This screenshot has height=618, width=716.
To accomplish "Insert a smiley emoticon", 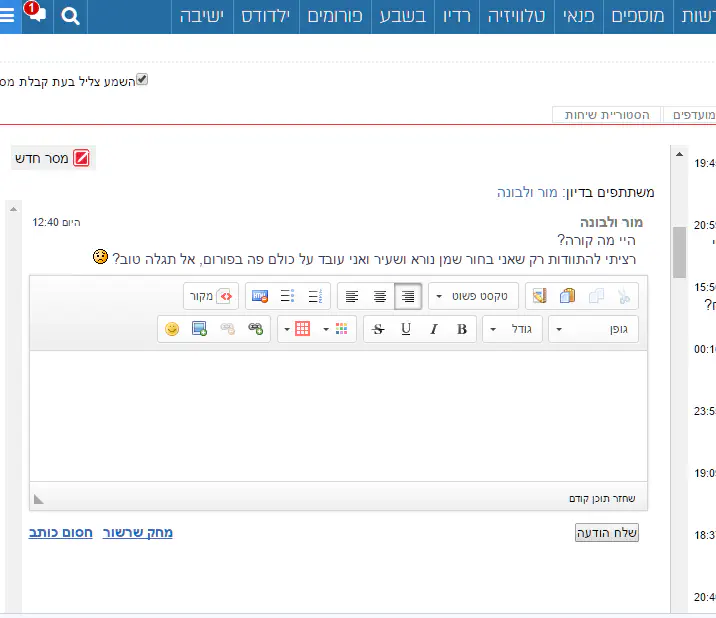I will [172, 329].
